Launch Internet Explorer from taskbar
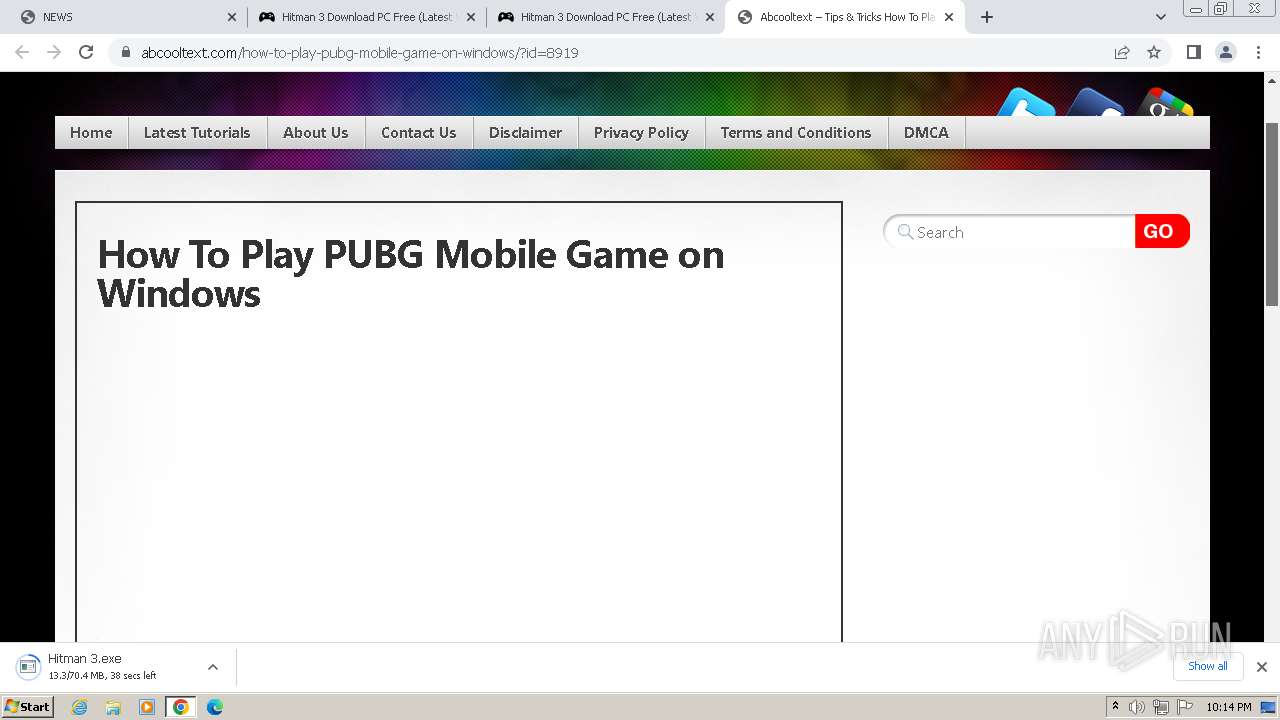Viewport: 1280px width, 720px height. coord(80,707)
